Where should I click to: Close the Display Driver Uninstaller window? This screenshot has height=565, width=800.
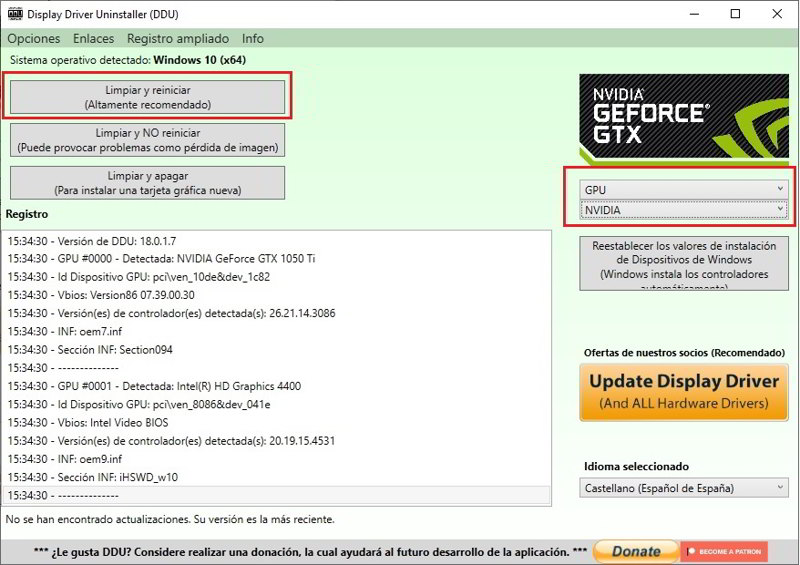click(777, 14)
